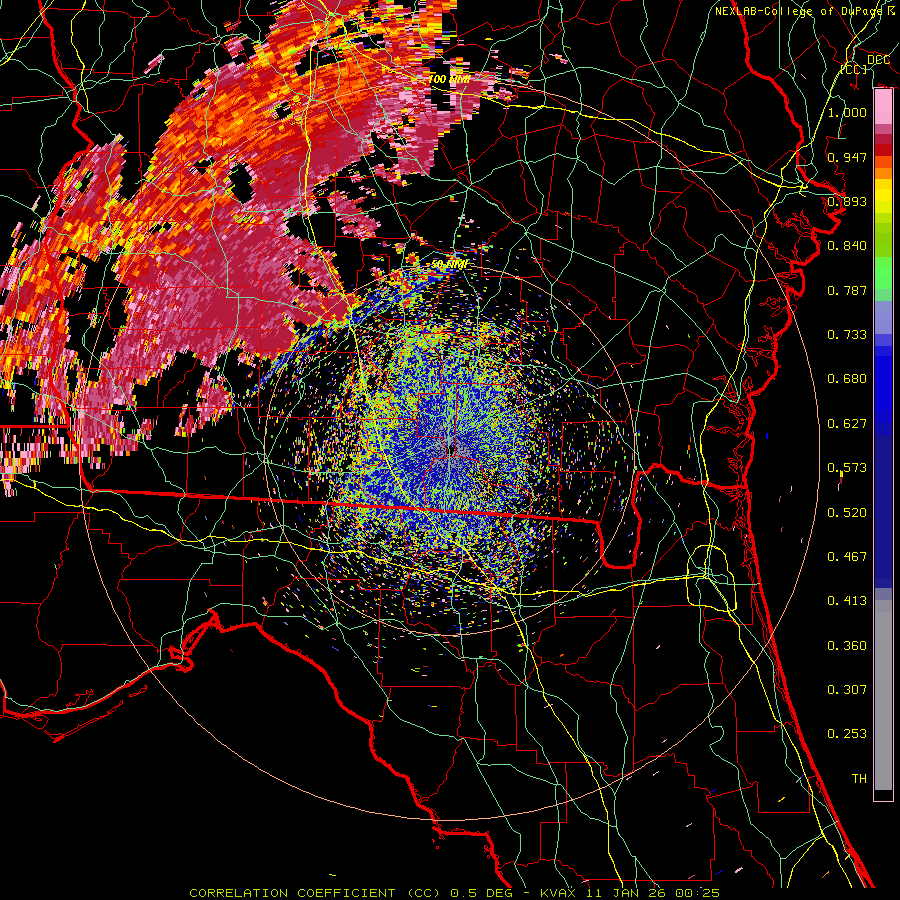Click the 0.947 value on the color legend
The height and width of the screenshot is (900, 900).
(x=847, y=157)
